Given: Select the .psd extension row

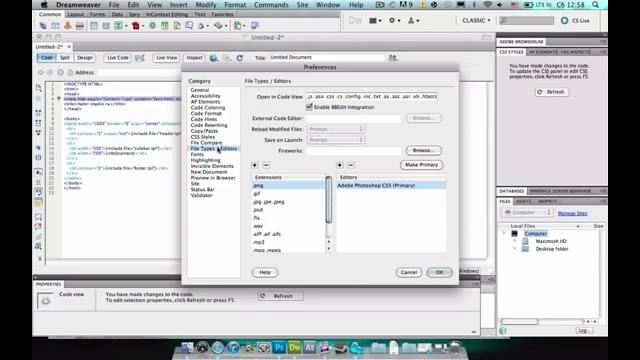Looking at the screenshot, I should coord(289,210).
